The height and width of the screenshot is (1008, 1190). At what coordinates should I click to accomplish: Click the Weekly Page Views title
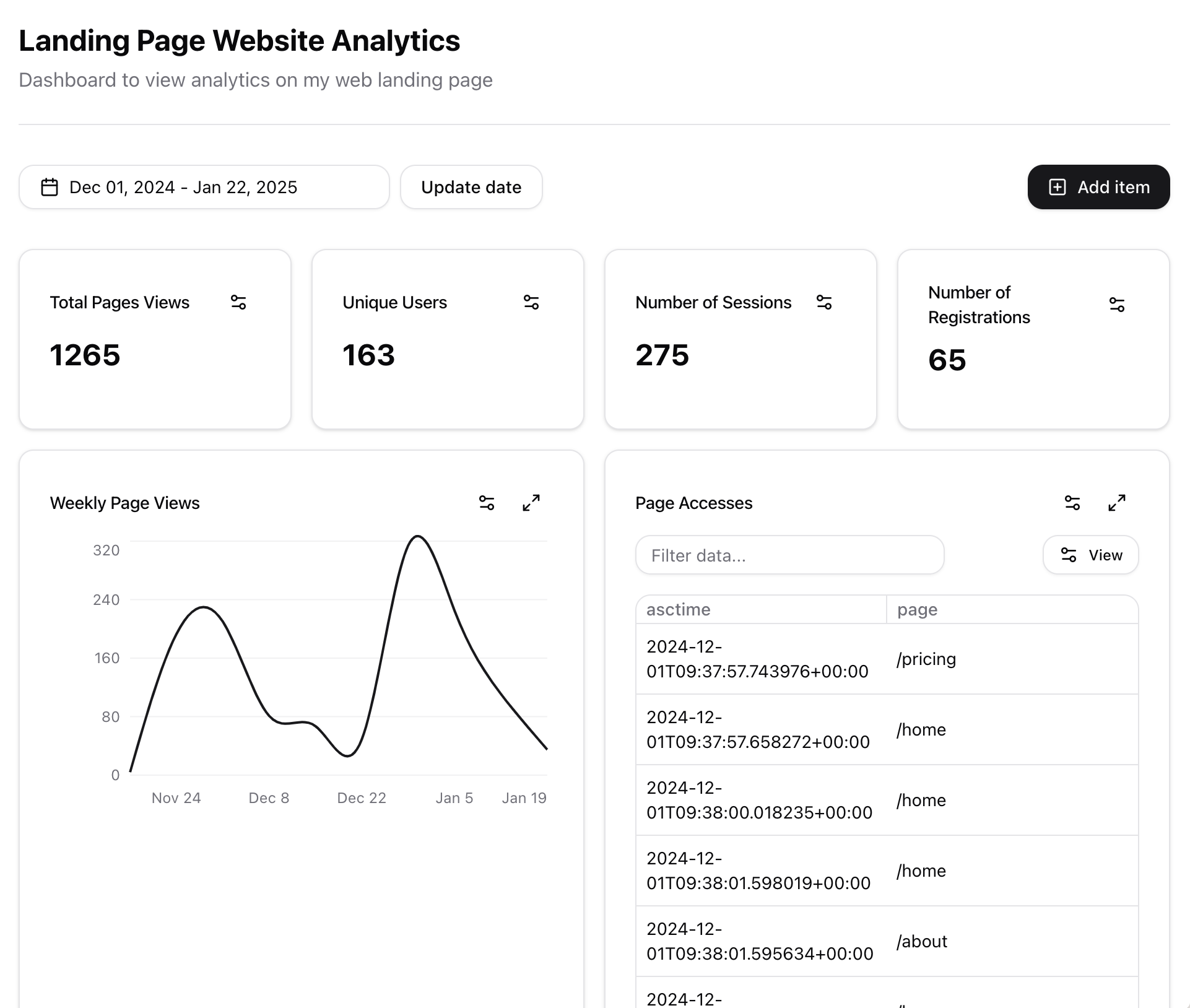pos(124,503)
